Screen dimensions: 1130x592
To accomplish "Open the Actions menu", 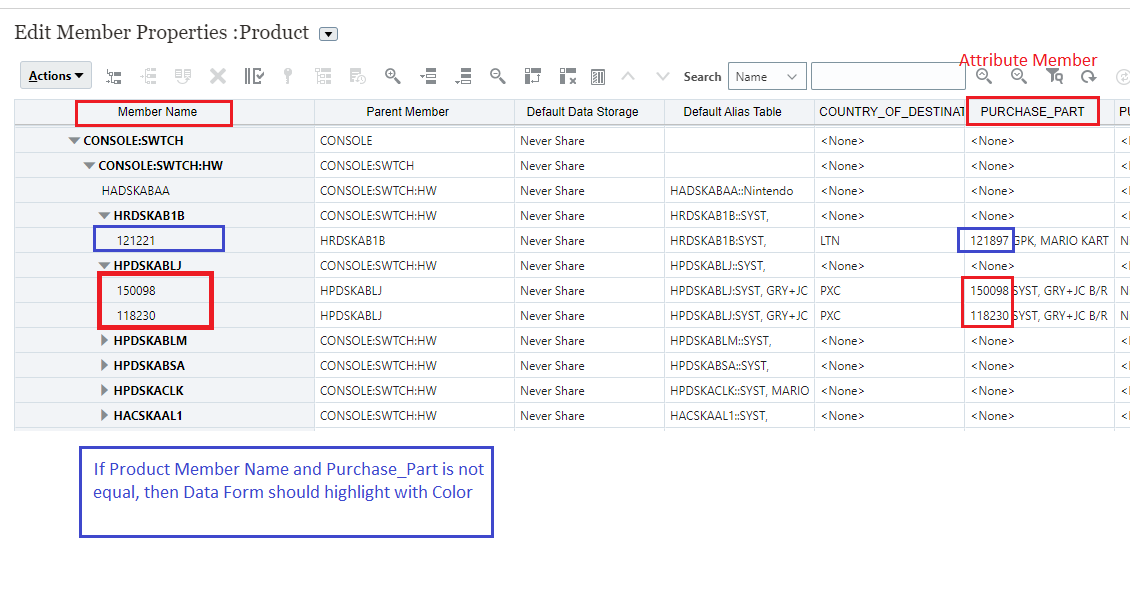I will click(55, 75).
